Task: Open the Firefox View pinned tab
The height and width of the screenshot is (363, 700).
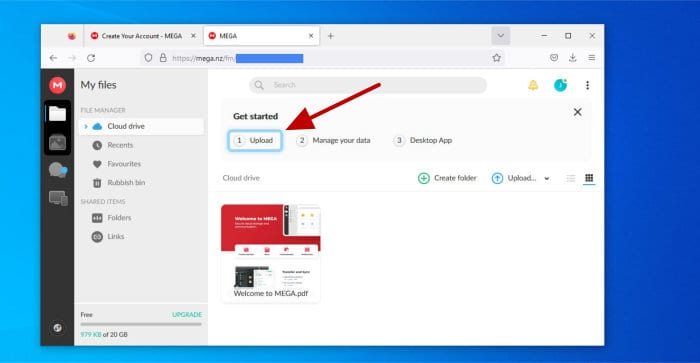Action: (x=71, y=36)
